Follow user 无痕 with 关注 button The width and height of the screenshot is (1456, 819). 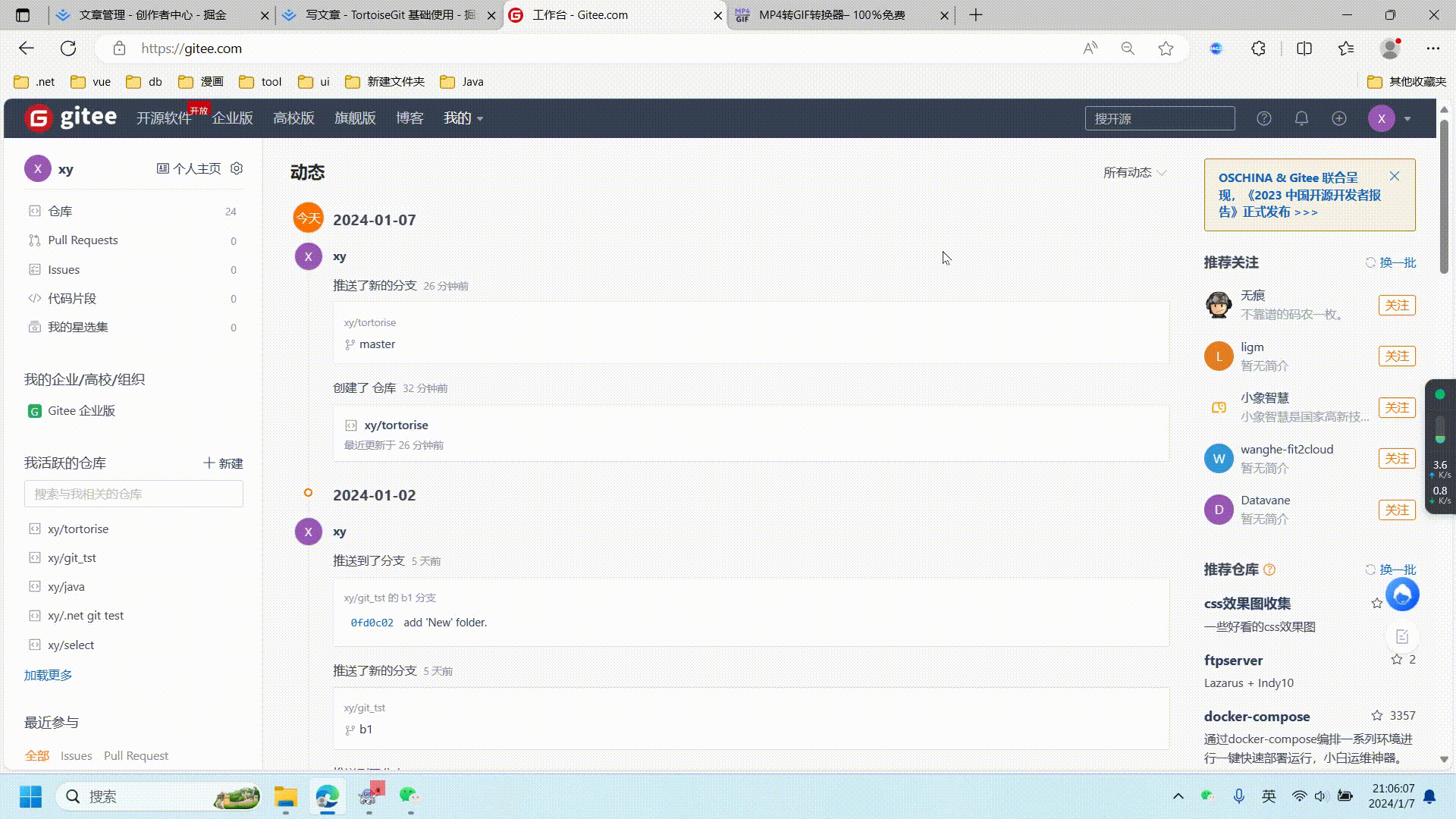click(x=1397, y=306)
